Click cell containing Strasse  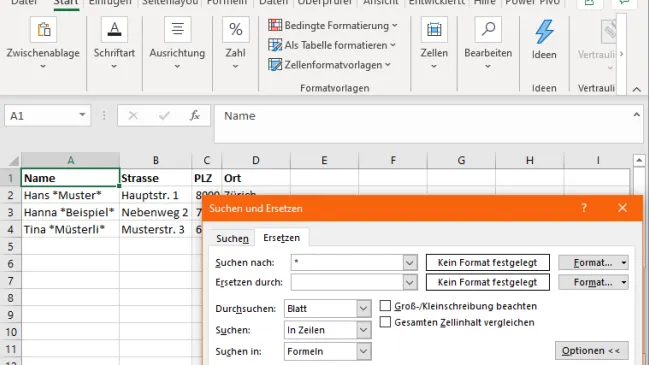[x=156, y=178]
